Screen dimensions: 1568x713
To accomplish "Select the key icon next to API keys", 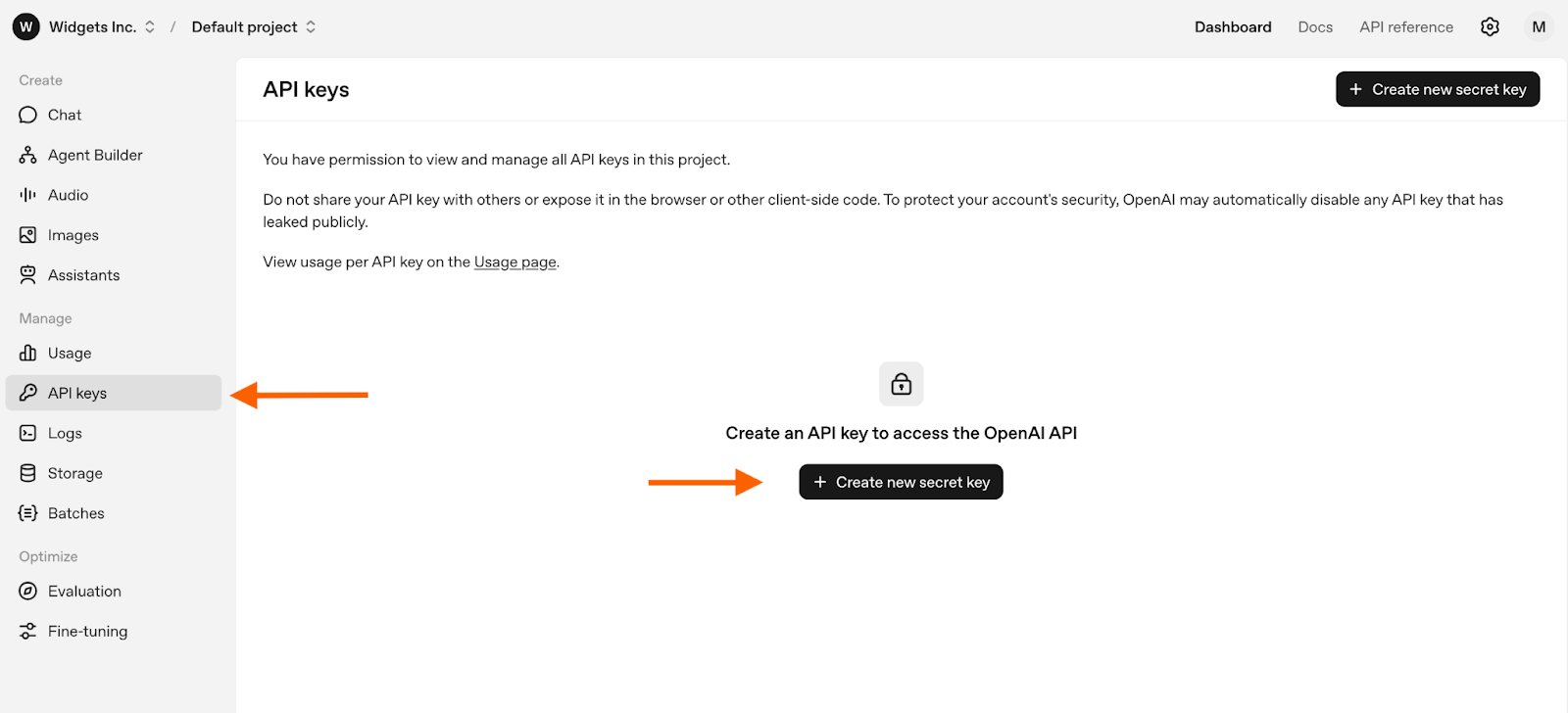I will tap(27, 393).
